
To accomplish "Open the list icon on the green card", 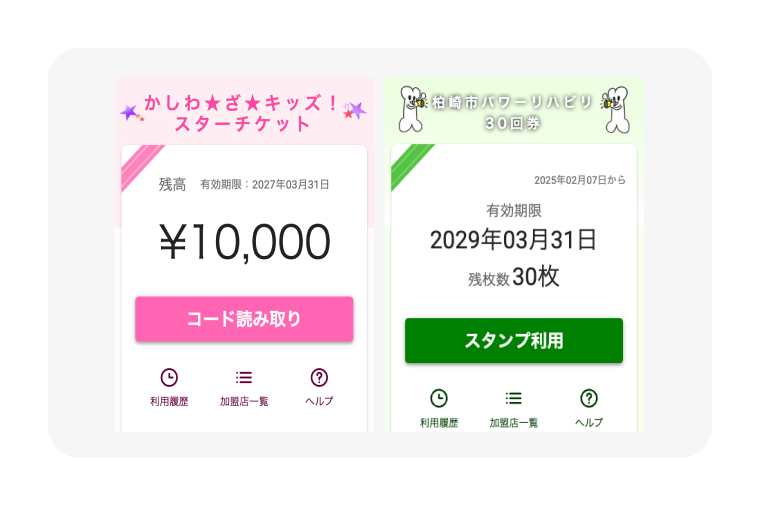I will point(514,398).
